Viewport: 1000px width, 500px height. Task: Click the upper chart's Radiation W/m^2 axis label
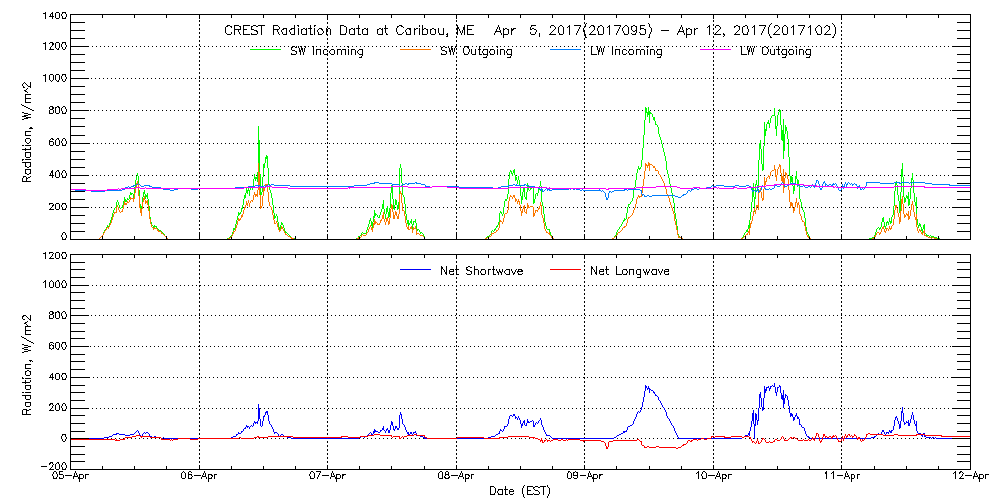tap(28, 133)
